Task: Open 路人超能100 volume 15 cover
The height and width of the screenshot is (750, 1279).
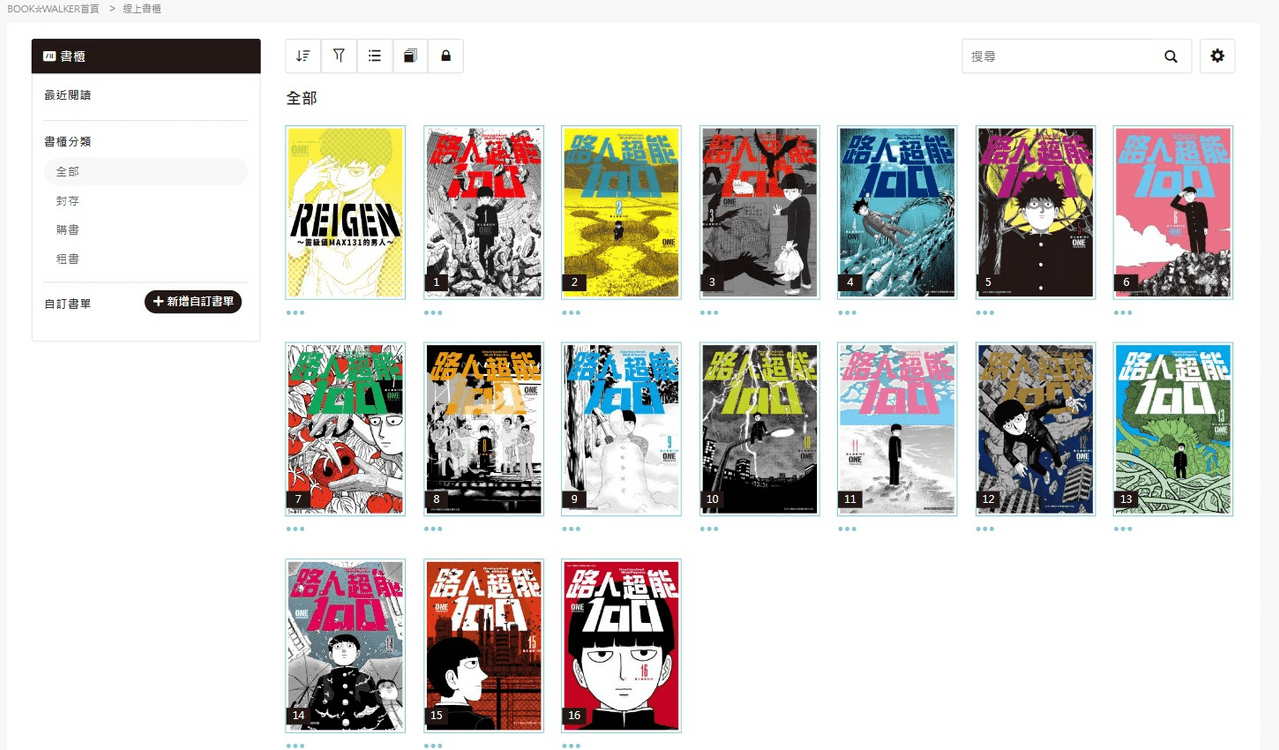Action: coord(484,646)
